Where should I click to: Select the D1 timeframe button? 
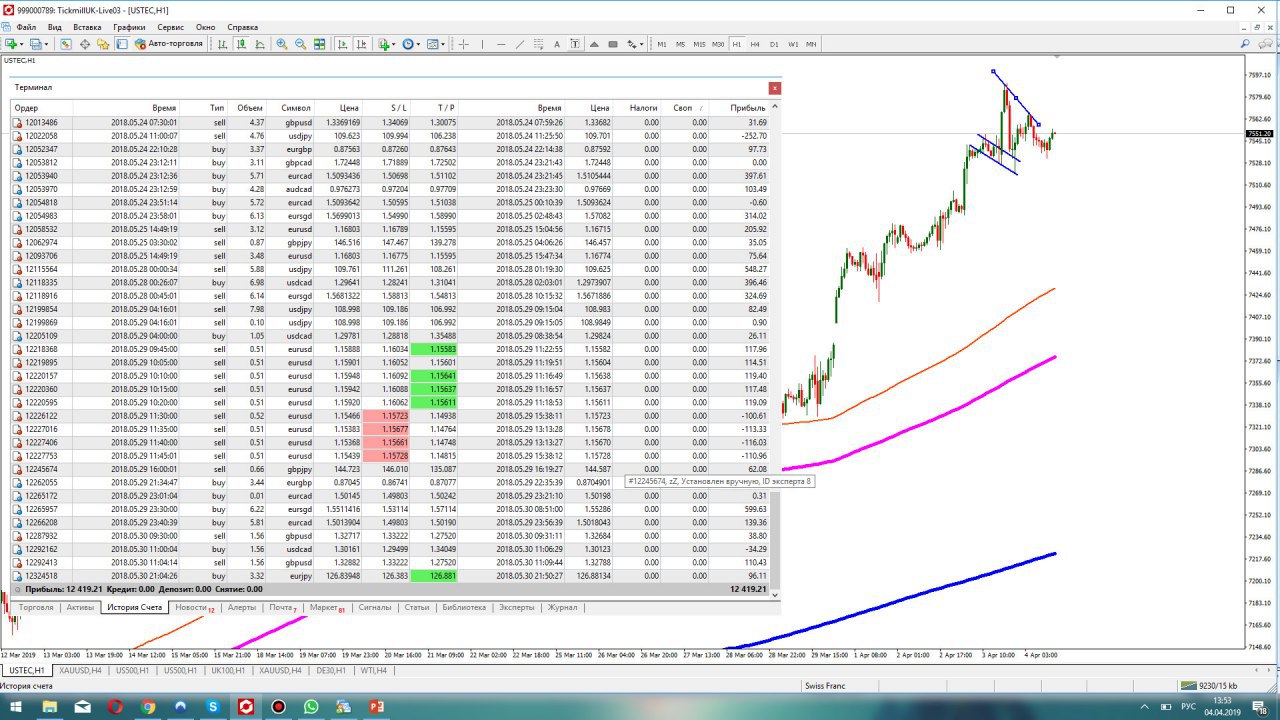click(774, 44)
